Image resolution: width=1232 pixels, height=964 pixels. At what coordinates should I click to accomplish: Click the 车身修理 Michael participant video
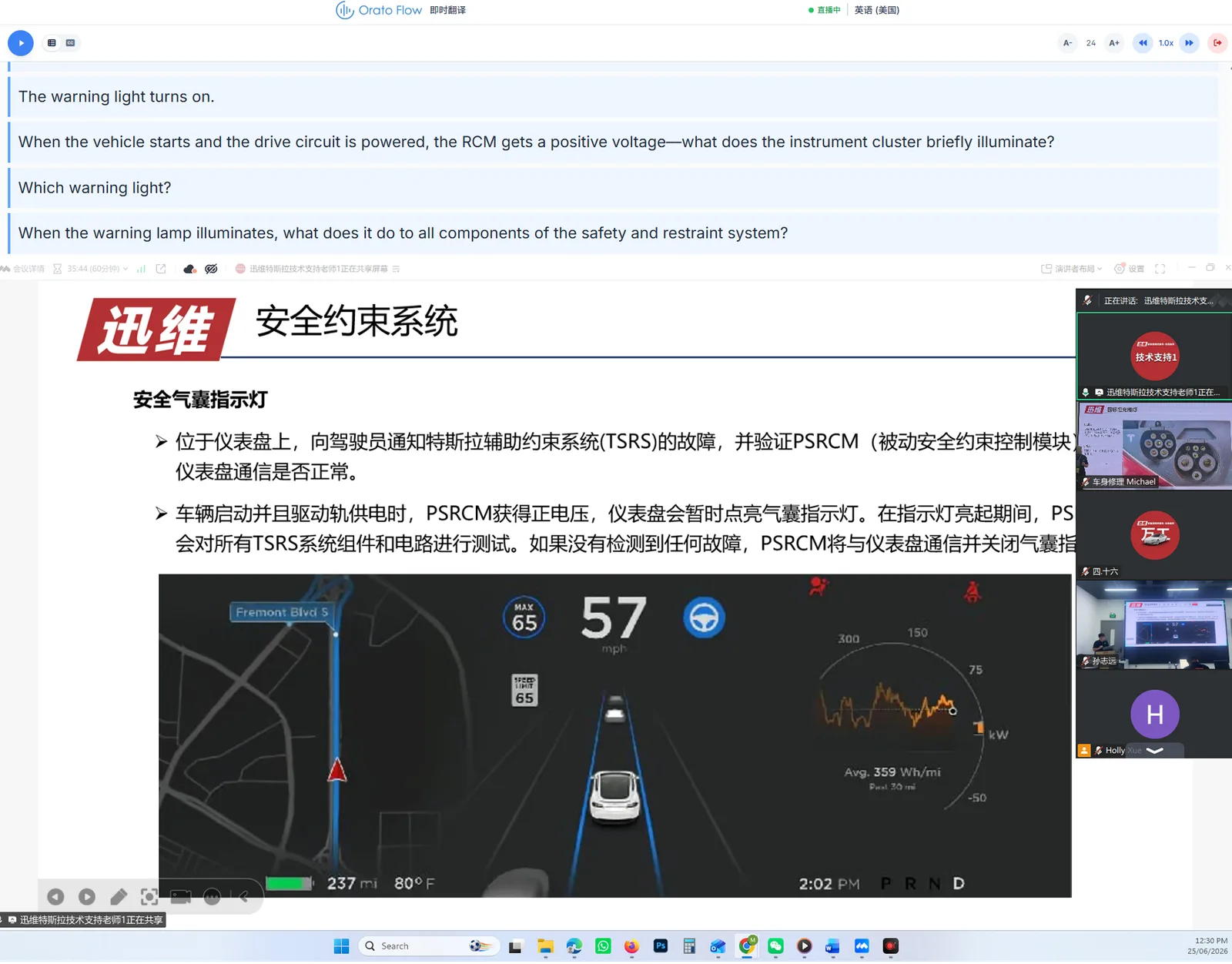(1154, 445)
